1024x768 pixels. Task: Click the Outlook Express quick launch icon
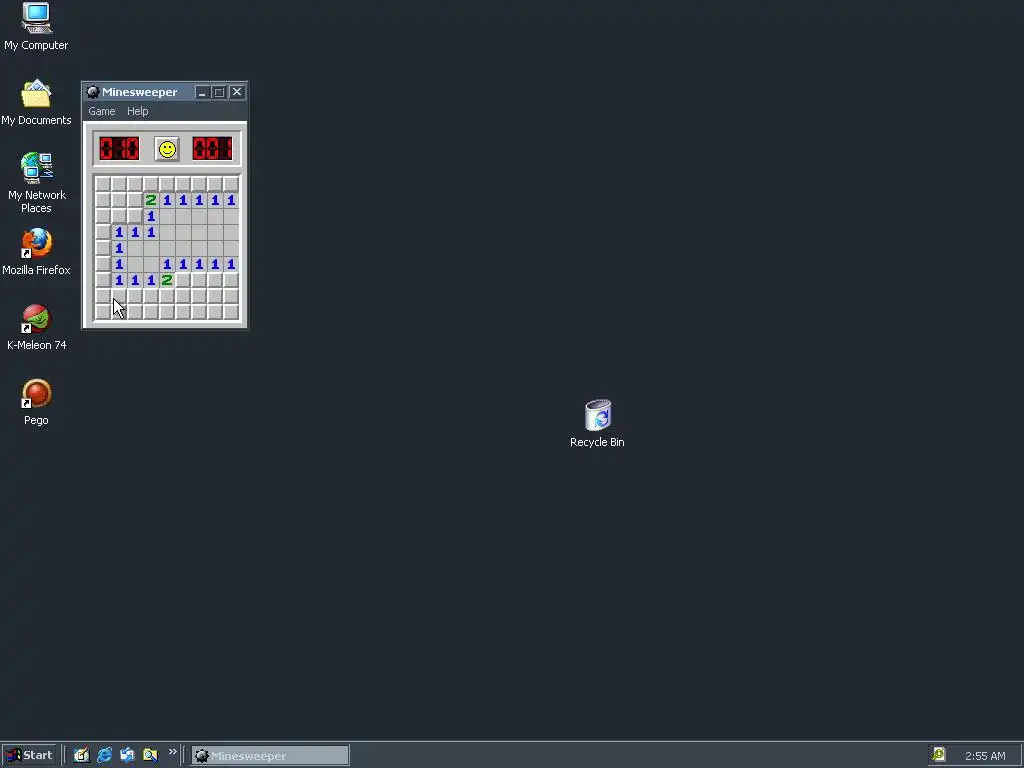click(127, 755)
